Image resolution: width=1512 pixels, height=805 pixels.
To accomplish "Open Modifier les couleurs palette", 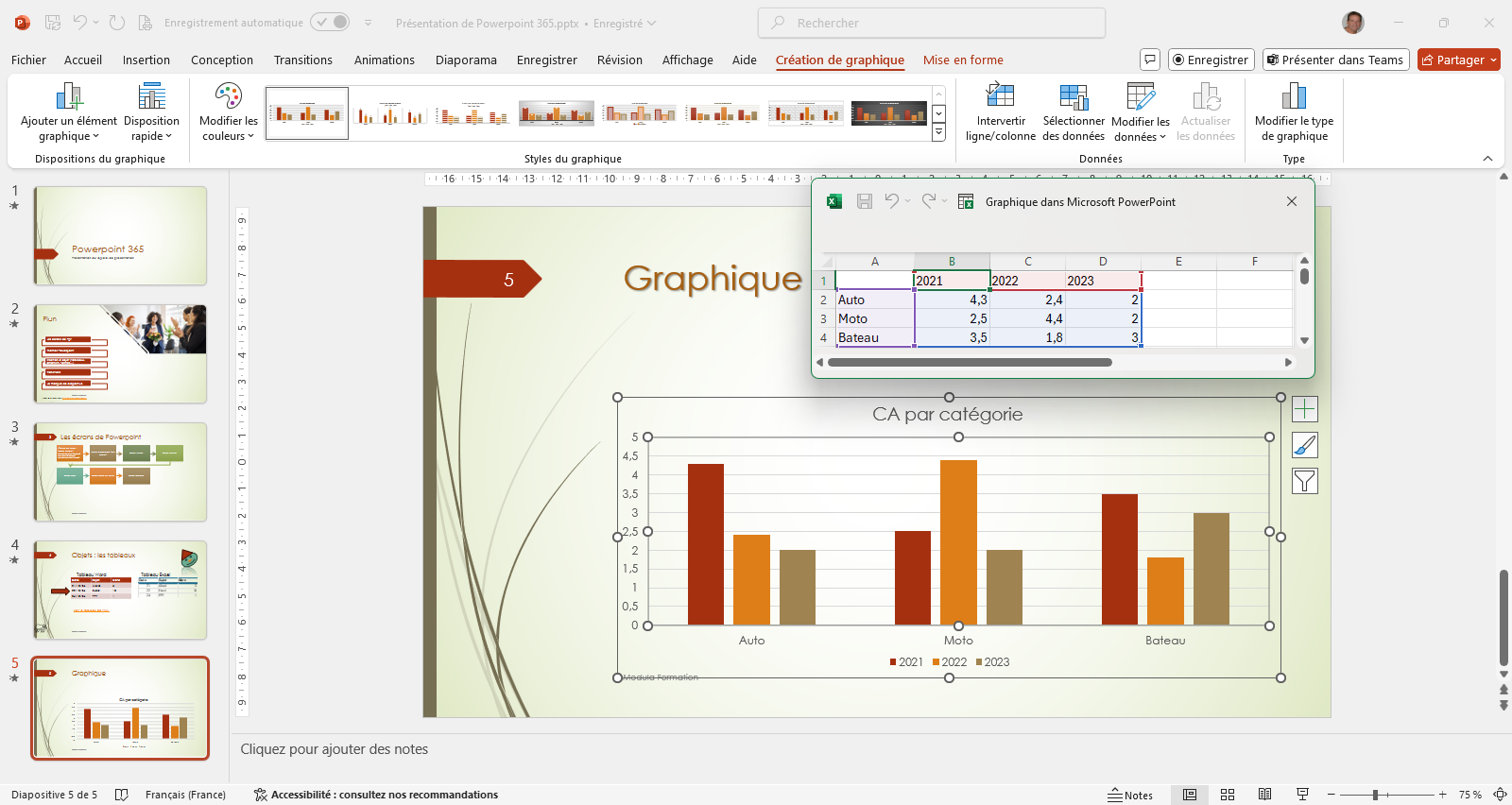I will pyautogui.click(x=229, y=112).
